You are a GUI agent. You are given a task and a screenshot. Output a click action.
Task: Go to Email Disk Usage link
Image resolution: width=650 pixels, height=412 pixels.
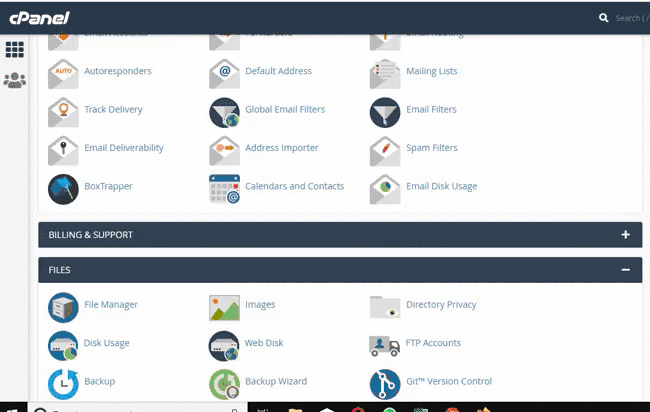pos(441,186)
